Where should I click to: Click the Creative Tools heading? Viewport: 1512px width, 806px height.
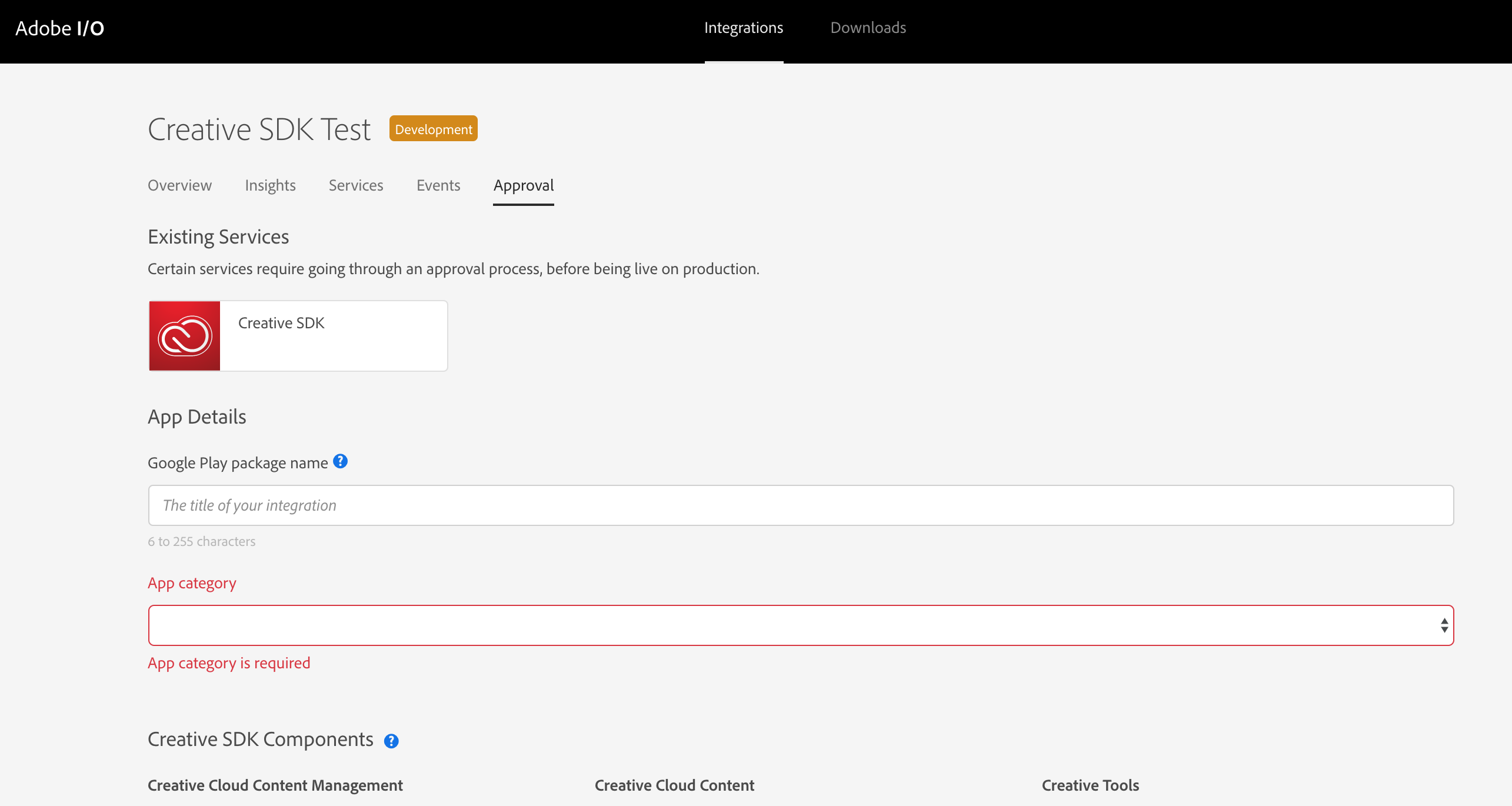[1090, 785]
